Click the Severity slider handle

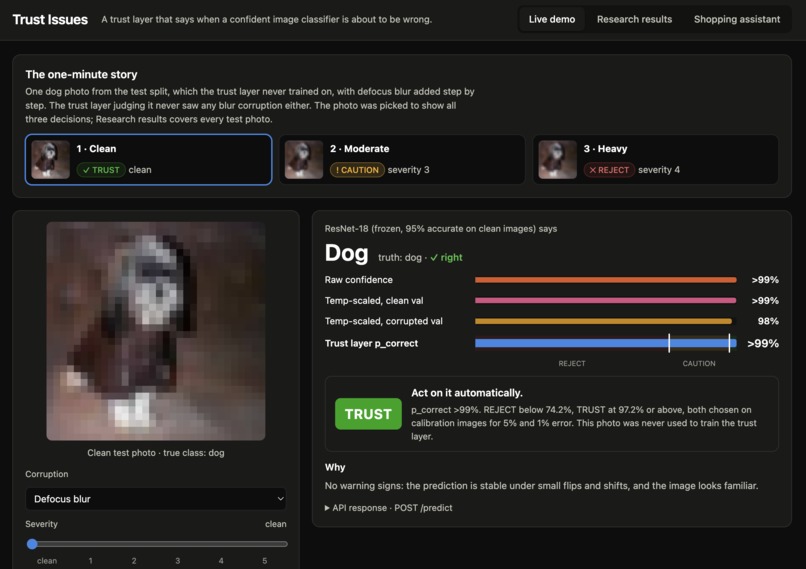[x=32, y=544]
